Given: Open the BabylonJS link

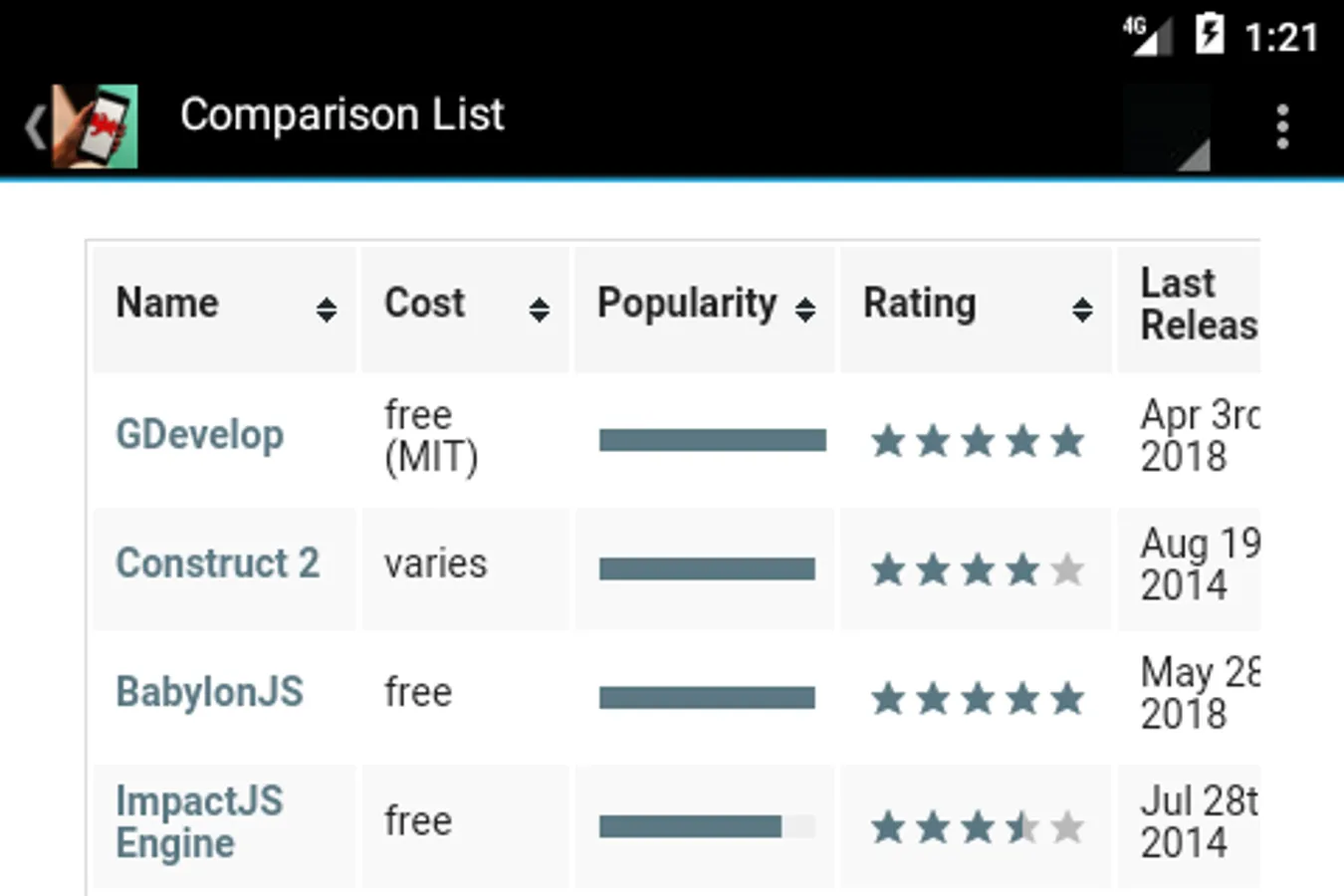Looking at the screenshot, I should tap(209, 692).
